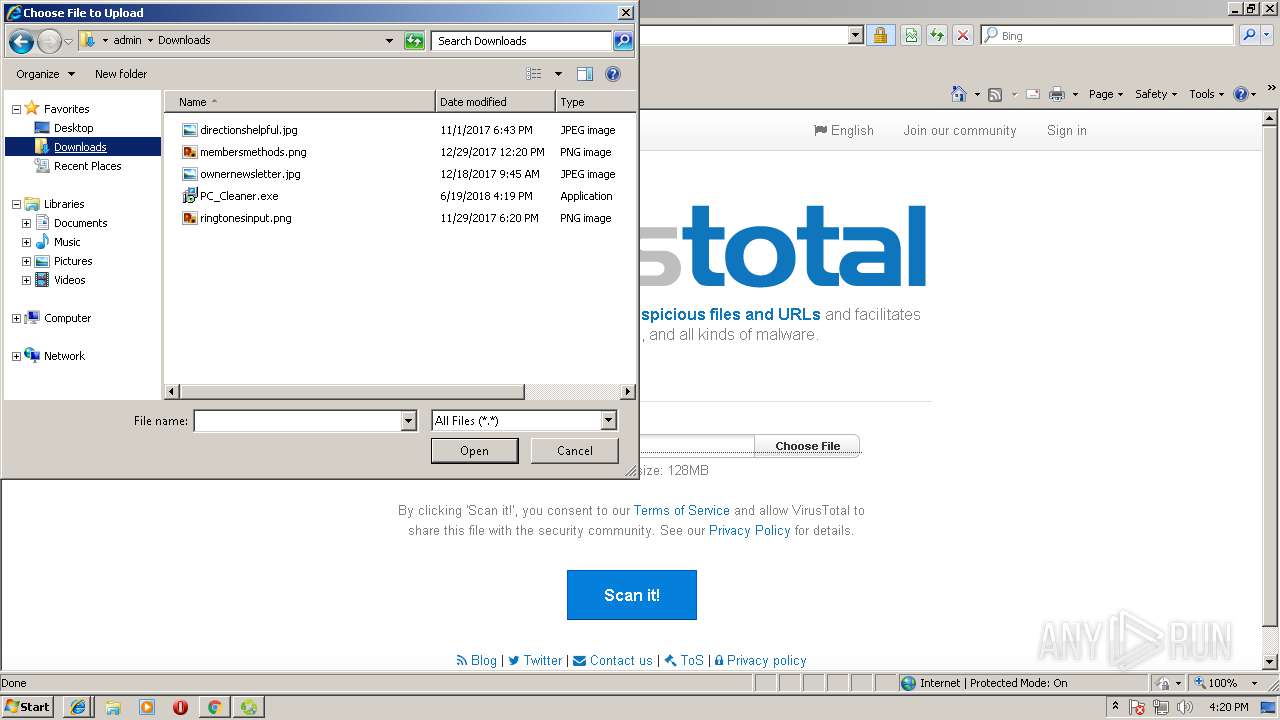Click the File name input field

(x=297, y=421)
